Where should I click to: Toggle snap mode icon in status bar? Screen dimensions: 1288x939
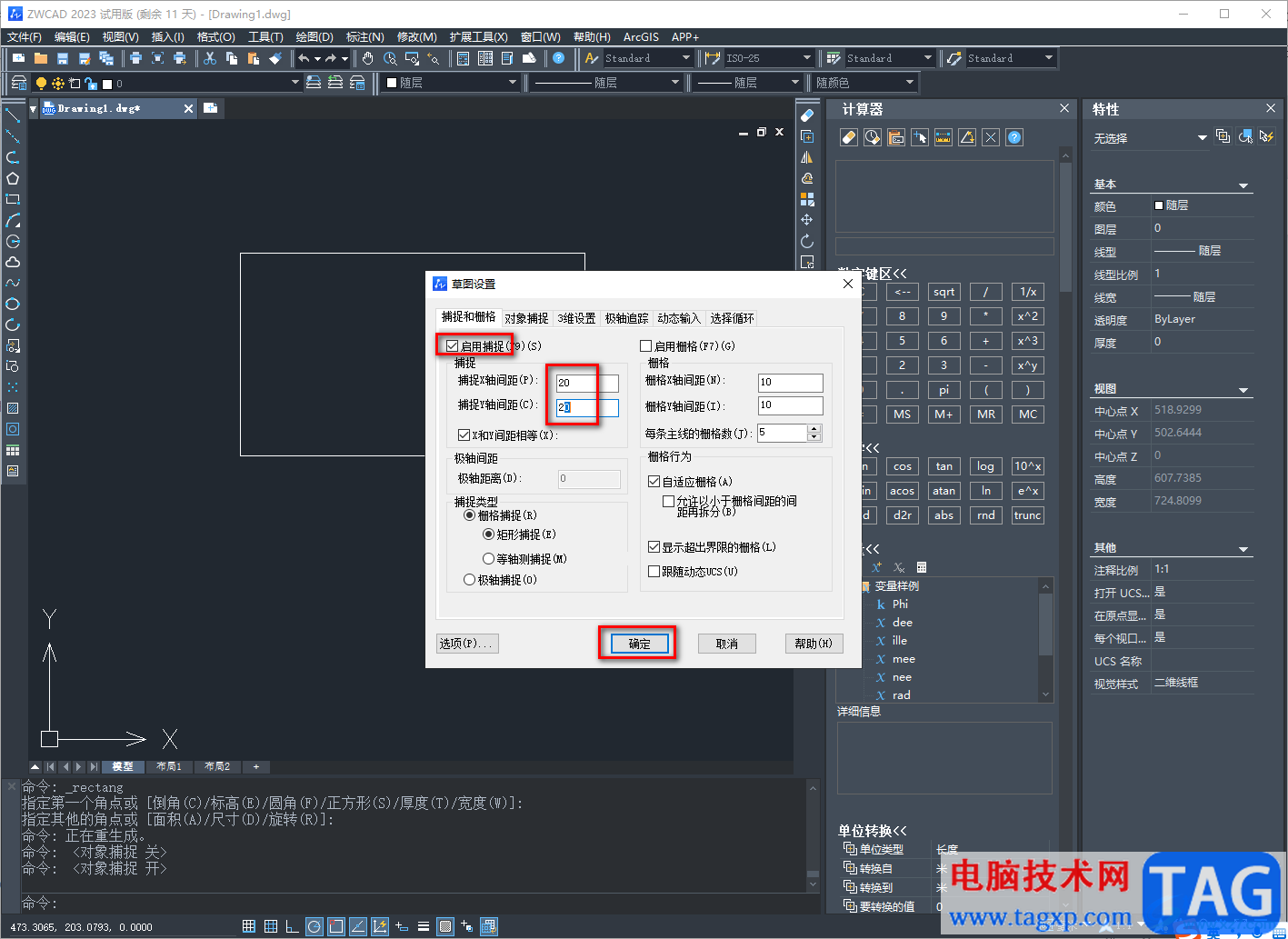pyautogui.click(x=249, y=926)
